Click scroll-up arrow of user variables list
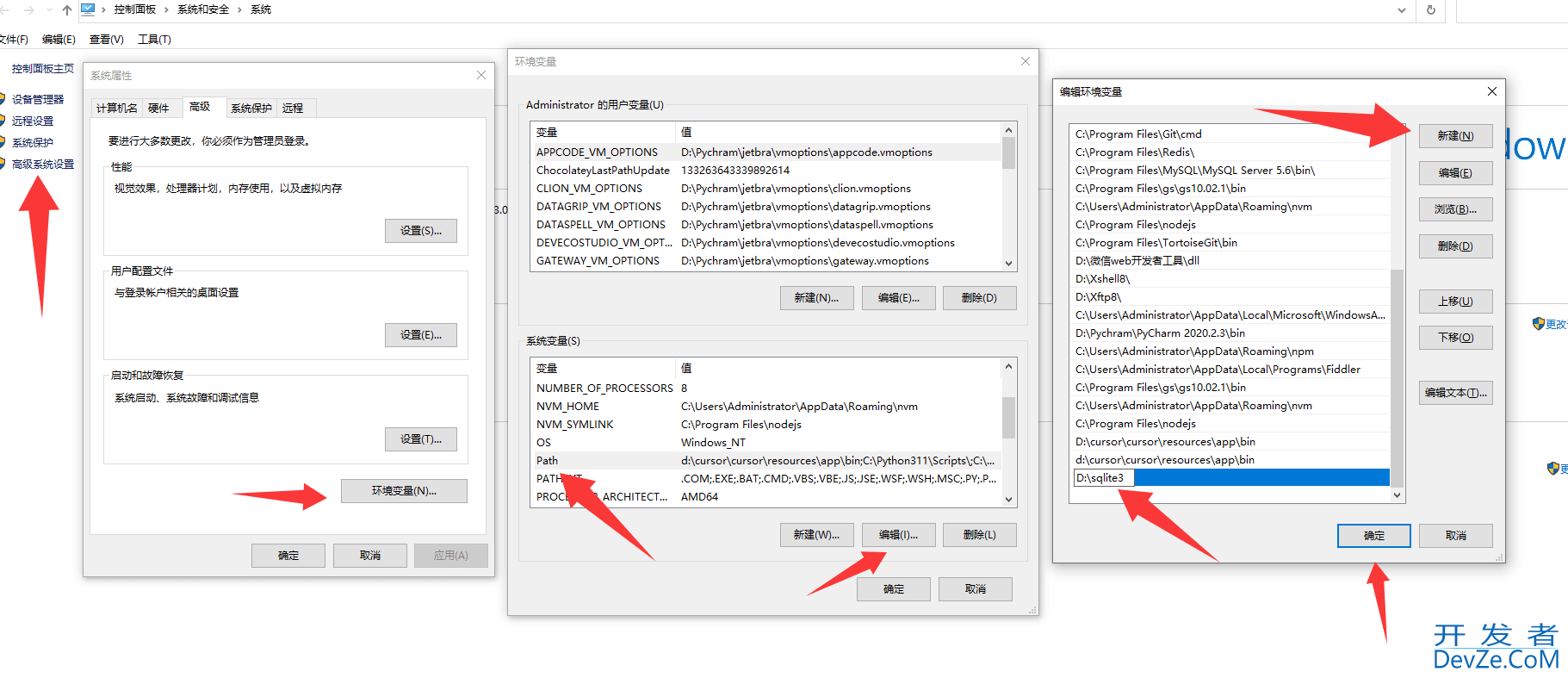1568x678 pixels. click(1009, 130)
